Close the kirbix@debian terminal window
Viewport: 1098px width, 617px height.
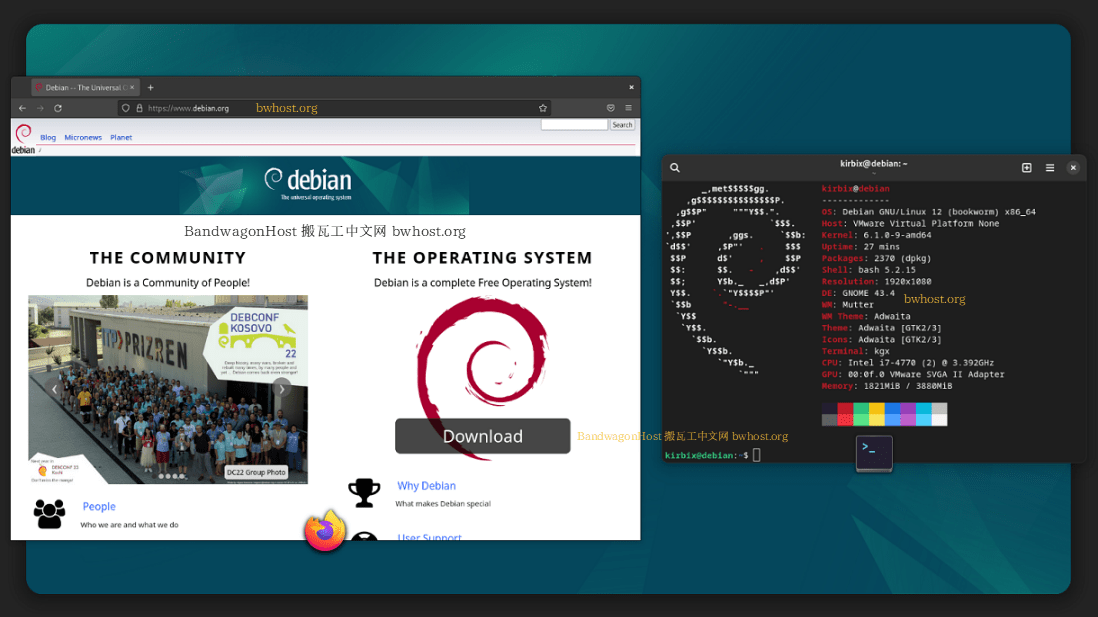(1073, 167)
